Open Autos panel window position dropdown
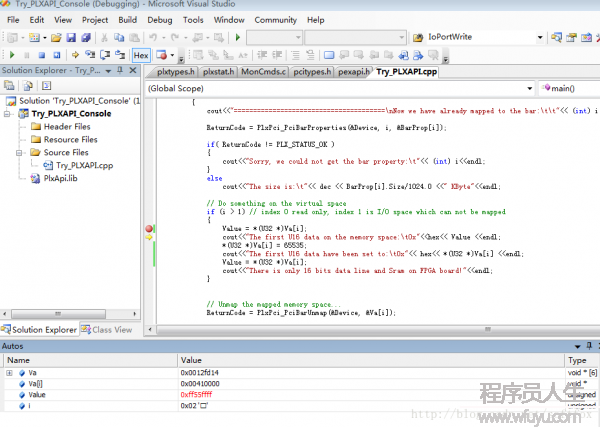 coord(577,346)
